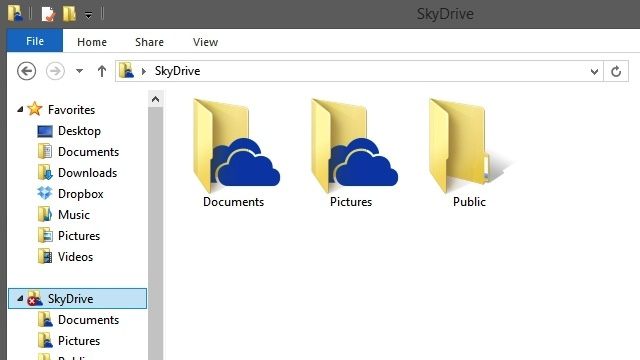Viewport: 640px width, 360px height.
Task: Select Pictures under Favorites
Action: pos(69,236)
